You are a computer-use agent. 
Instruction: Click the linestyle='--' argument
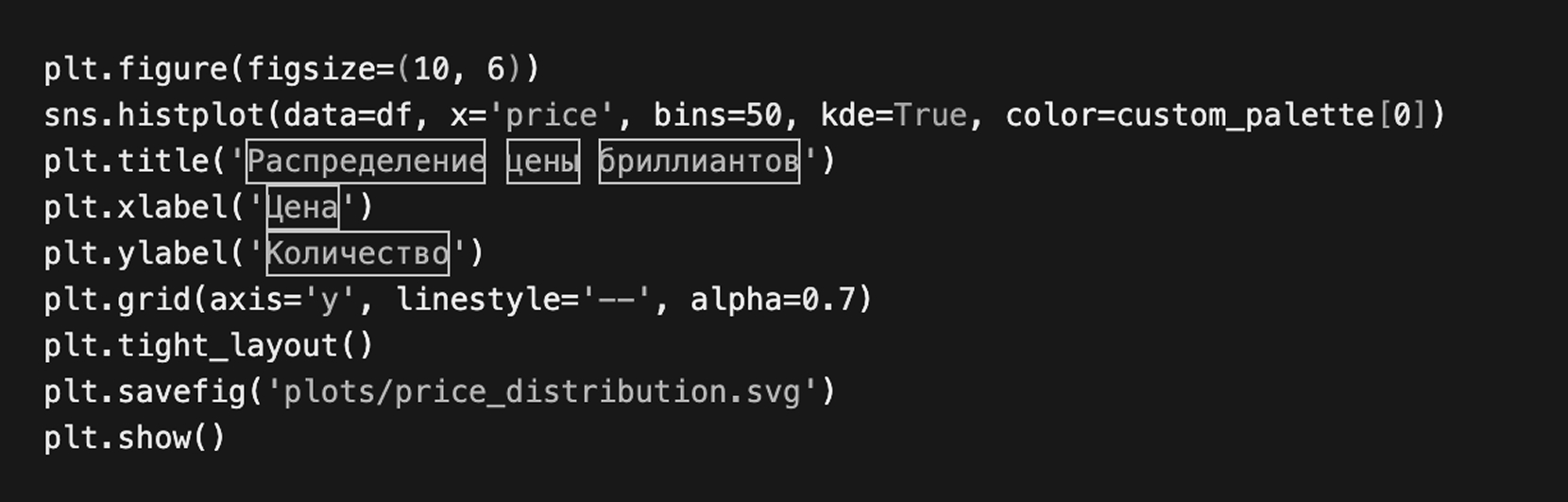[x=523, y=300]
